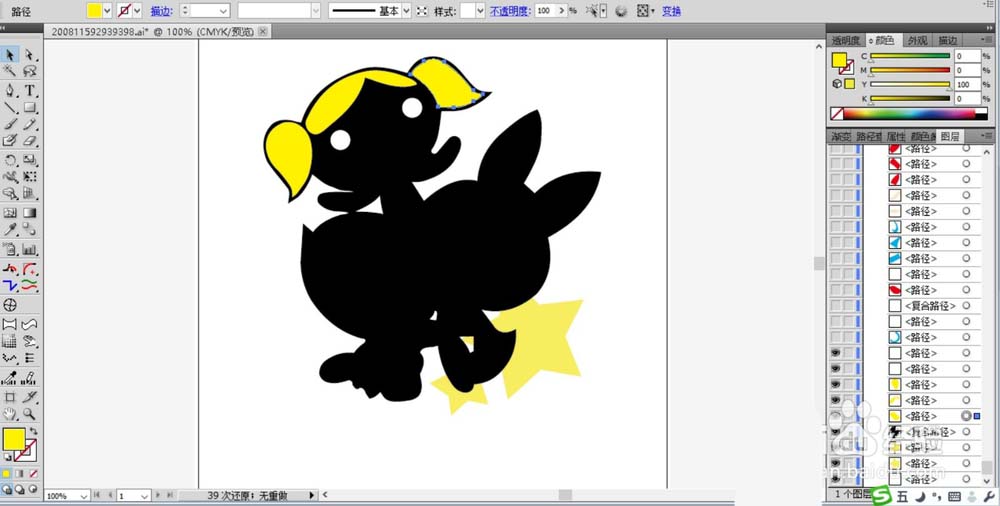Click the large yellow fill swatch in toolbox

point(13,439)
